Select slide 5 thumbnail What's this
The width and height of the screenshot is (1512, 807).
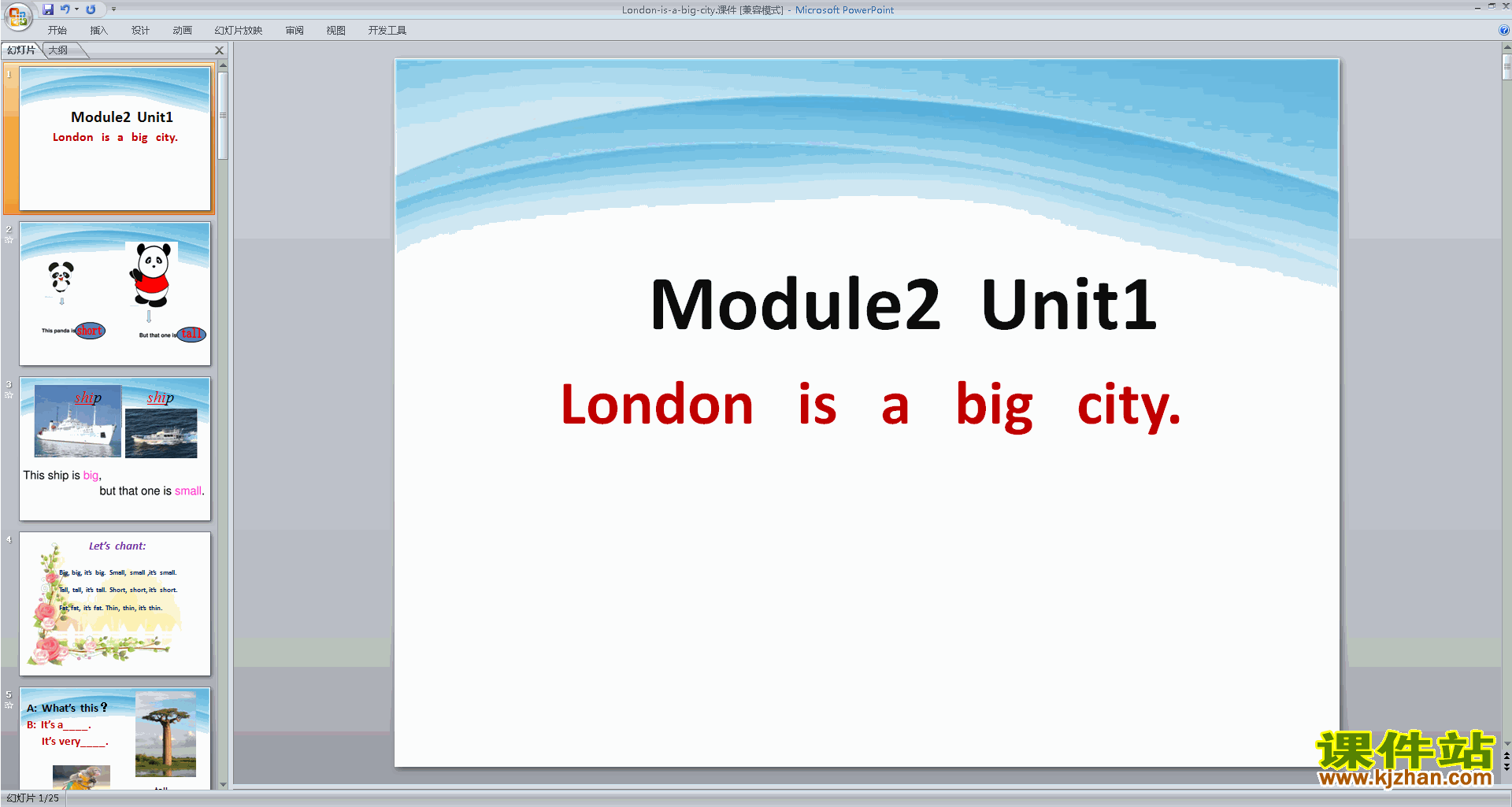(115, 739)
